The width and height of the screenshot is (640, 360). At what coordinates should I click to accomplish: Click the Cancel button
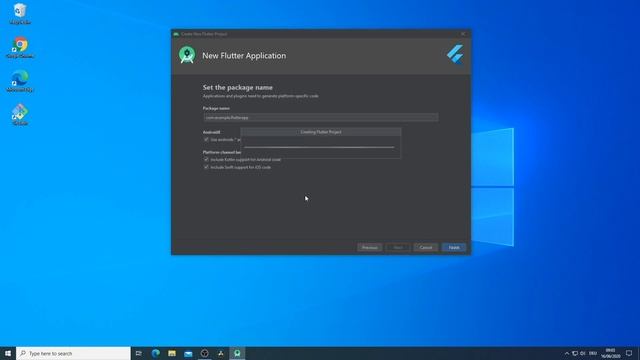click(x=426, y=247)
